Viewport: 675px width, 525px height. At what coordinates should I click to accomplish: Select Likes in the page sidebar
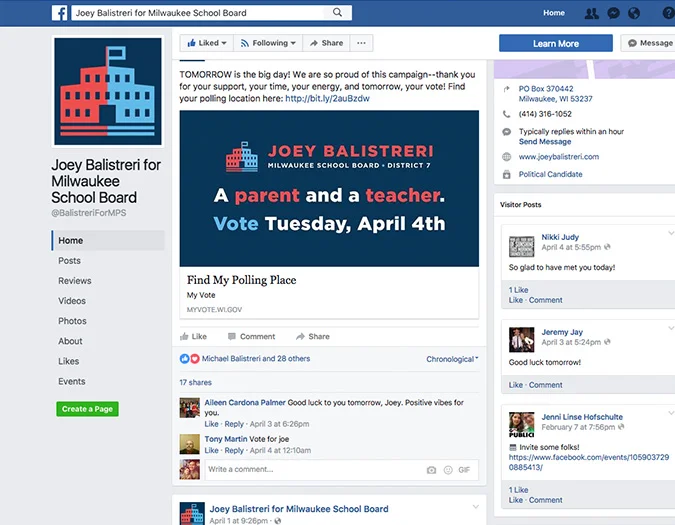click(x=69, y=361)
